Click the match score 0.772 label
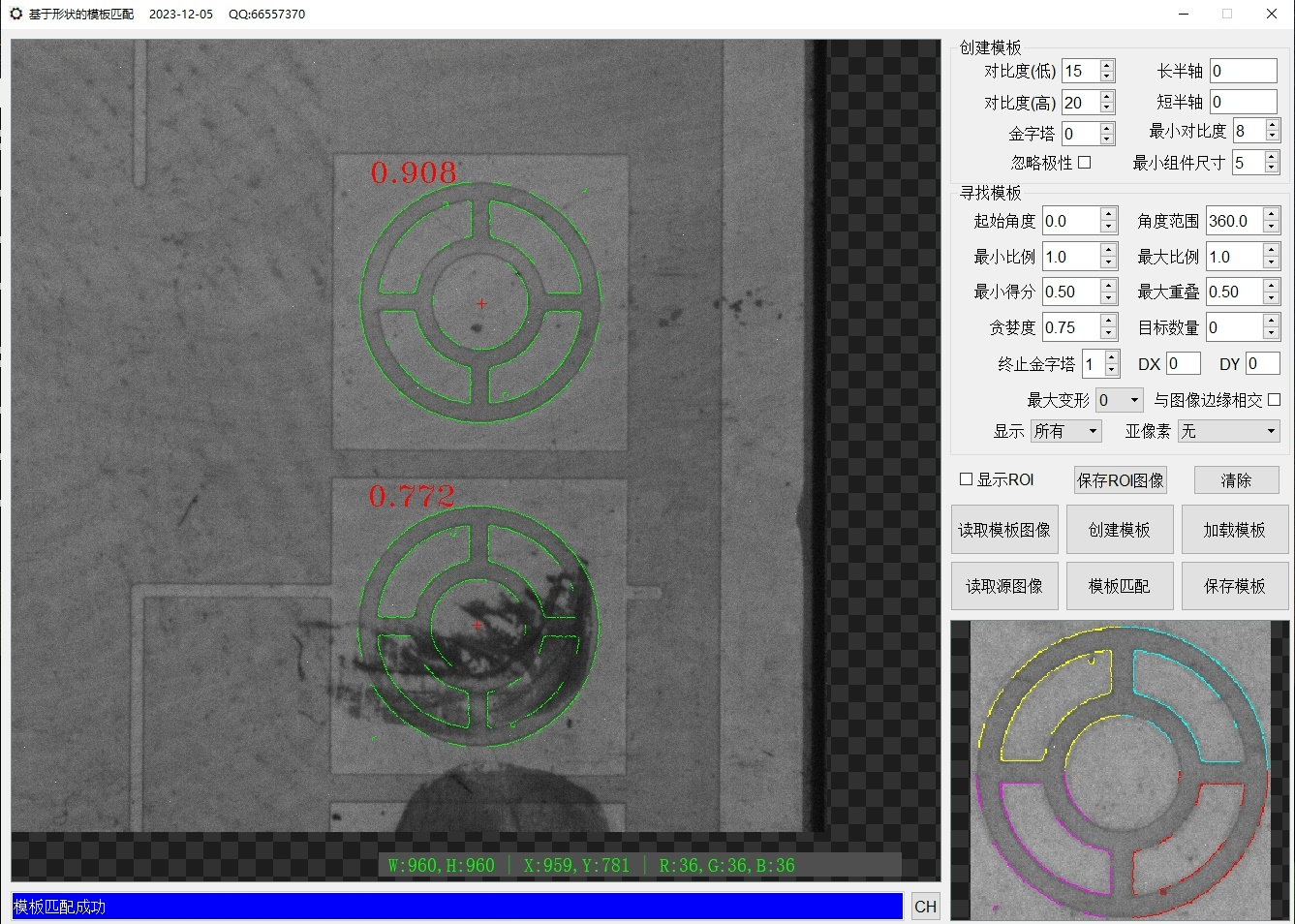 (412, 496)
